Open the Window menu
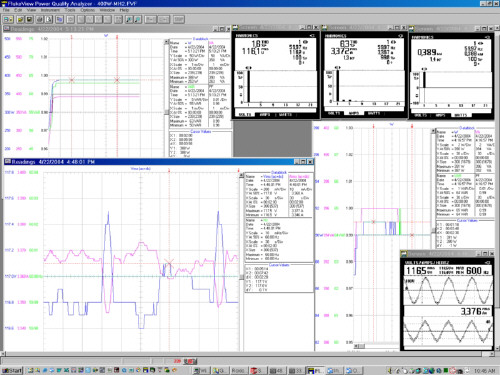The height and width of the screenshot is (375, 500). pos(107,10)
